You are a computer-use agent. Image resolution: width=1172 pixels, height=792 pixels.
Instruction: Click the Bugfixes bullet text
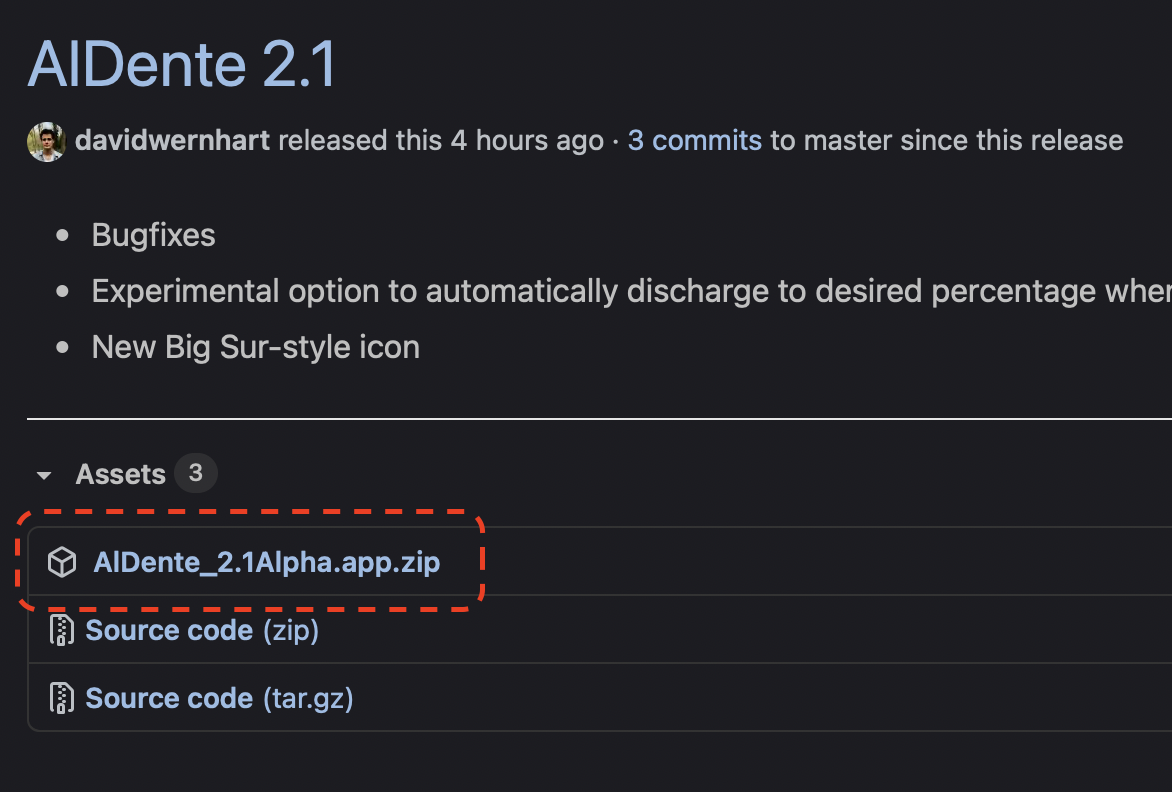(x=153, y=235)
